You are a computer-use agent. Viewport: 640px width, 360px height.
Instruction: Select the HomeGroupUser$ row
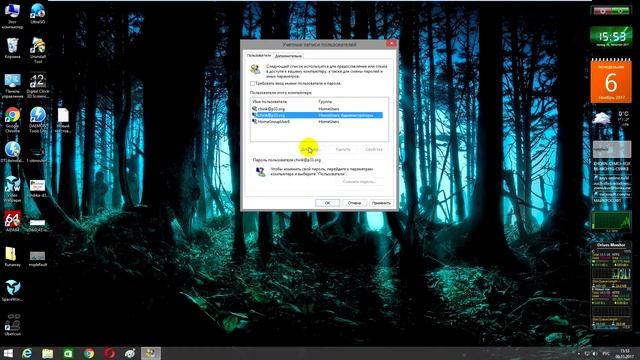(x=317, y=122)
